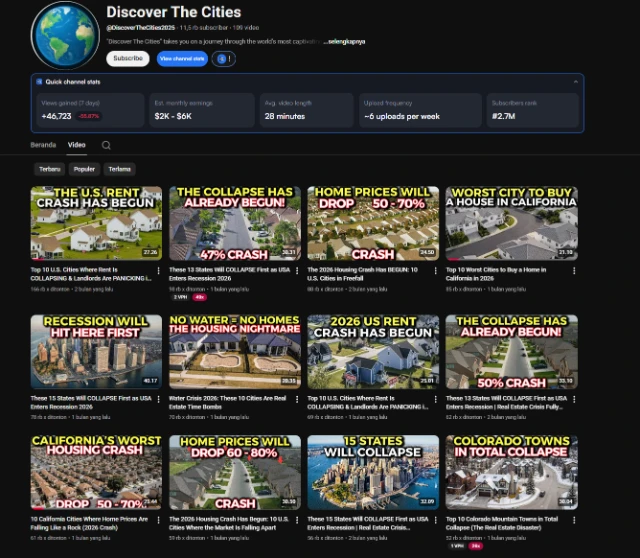Filter videos by Populer chip

(x=84, y=169)
